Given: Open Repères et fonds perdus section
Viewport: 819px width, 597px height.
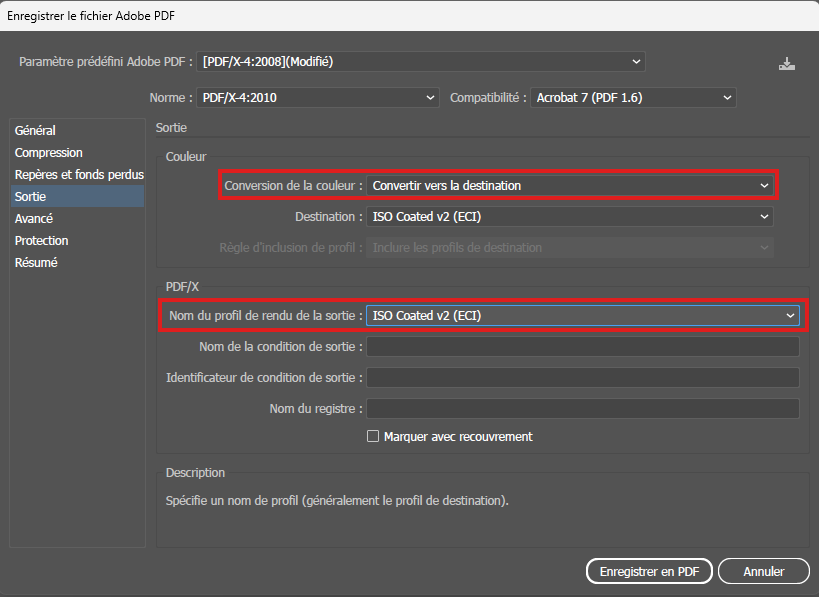Looking at the screenshot, I should 78,175.
